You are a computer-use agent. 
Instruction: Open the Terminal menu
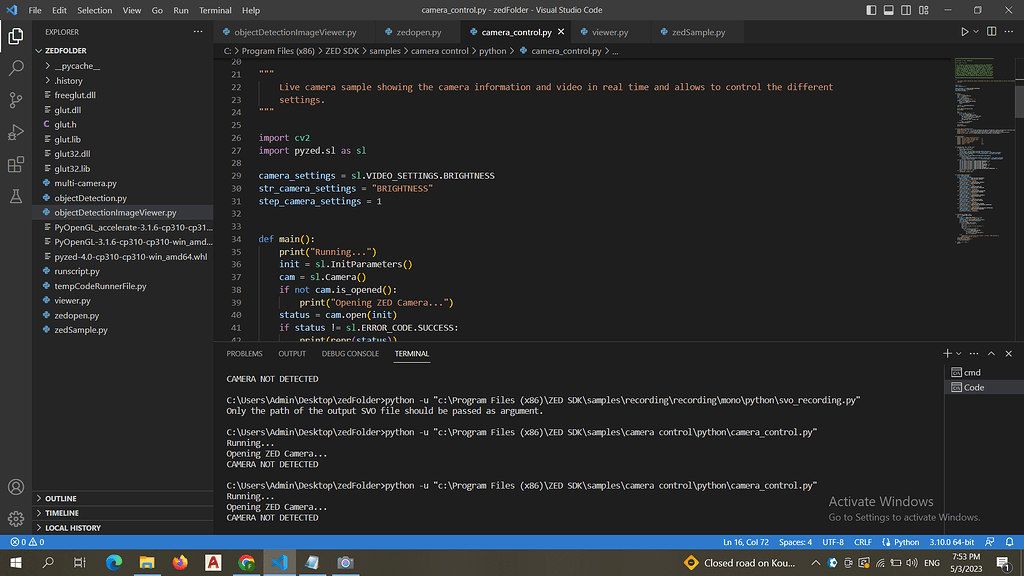click(x=215, y=10)
